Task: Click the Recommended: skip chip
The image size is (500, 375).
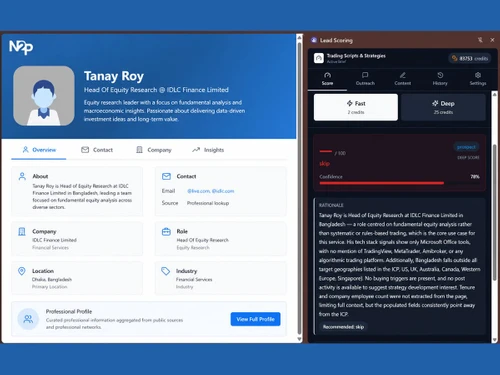Action: click(x=343, y=327)
